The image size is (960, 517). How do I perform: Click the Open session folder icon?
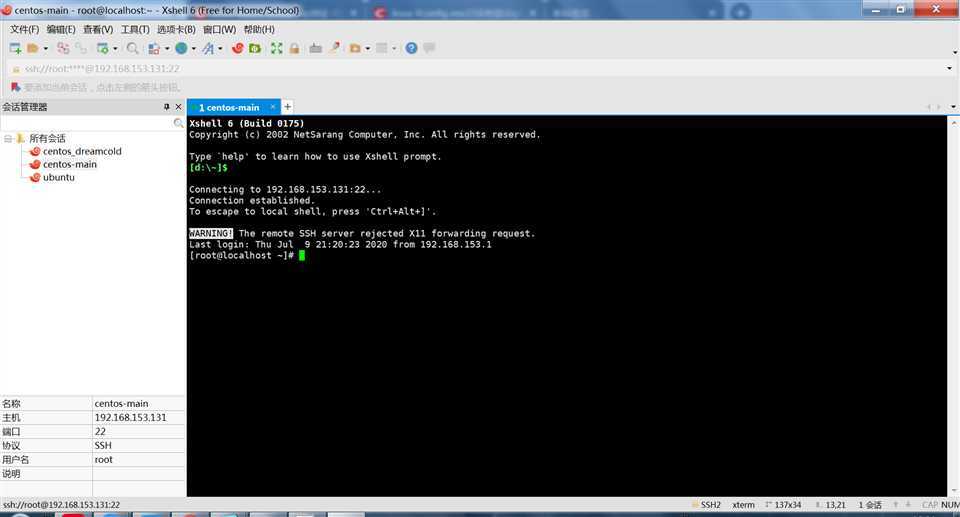[x=33, y=48]
